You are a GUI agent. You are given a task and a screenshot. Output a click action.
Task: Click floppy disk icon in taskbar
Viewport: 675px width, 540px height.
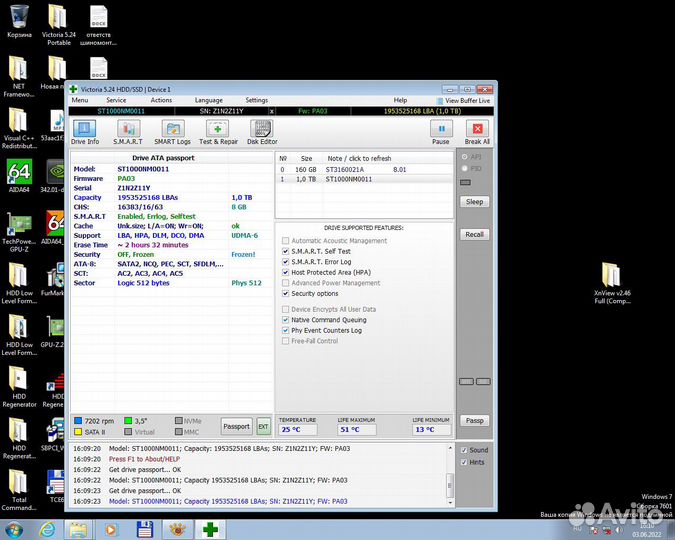(145, 530)
